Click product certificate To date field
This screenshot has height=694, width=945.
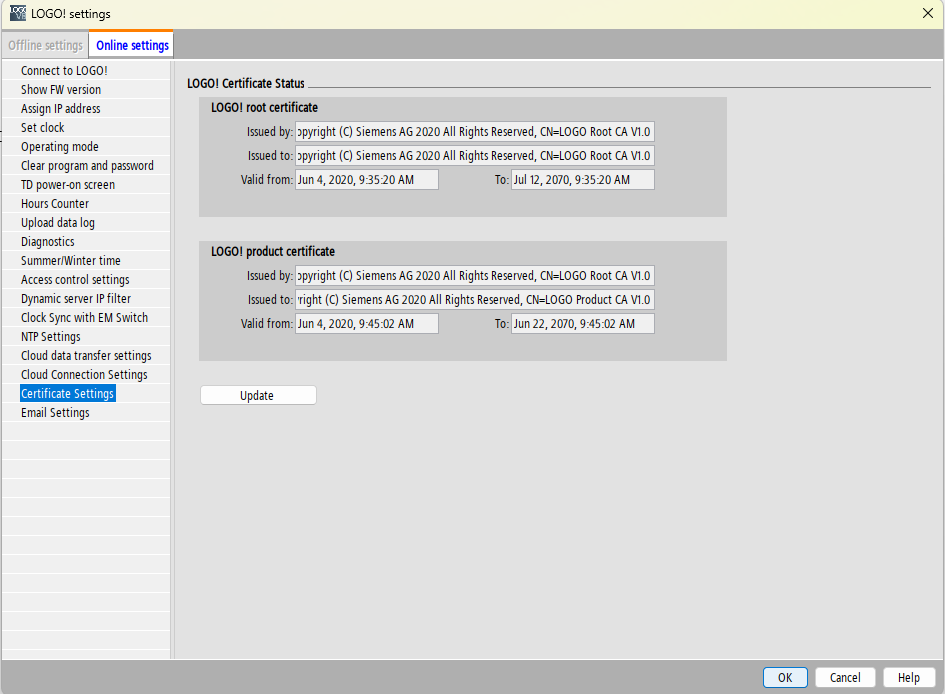click(x=583, y=324)
